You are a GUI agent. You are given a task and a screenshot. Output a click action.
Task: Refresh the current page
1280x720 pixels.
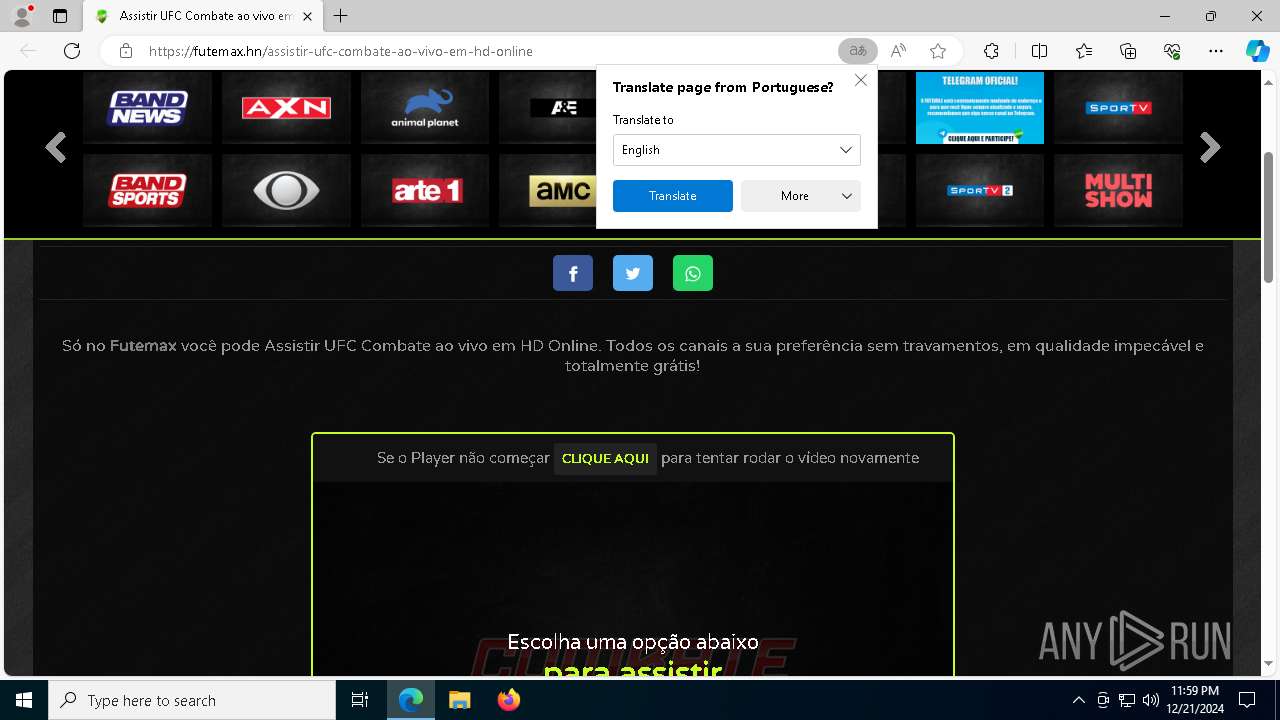(x=72, y=51)
